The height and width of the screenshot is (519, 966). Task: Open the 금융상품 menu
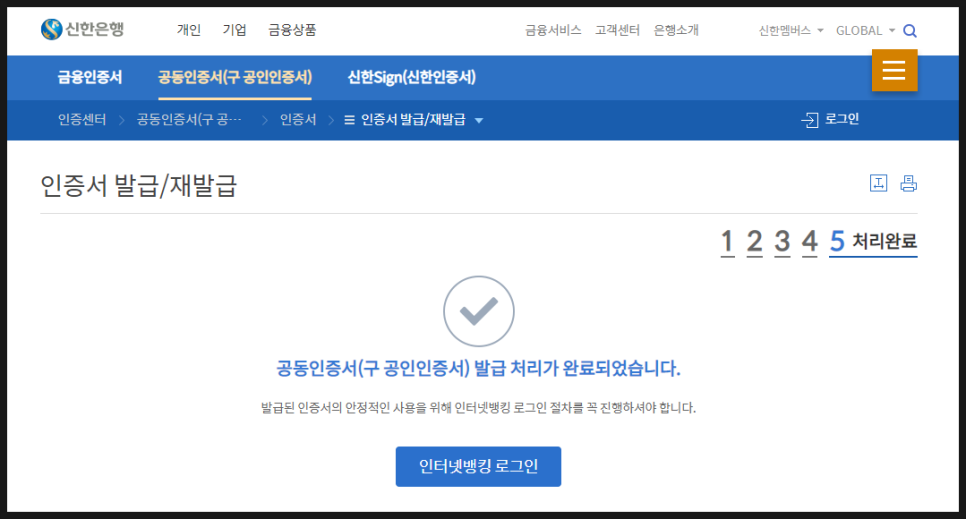[292, 30]
